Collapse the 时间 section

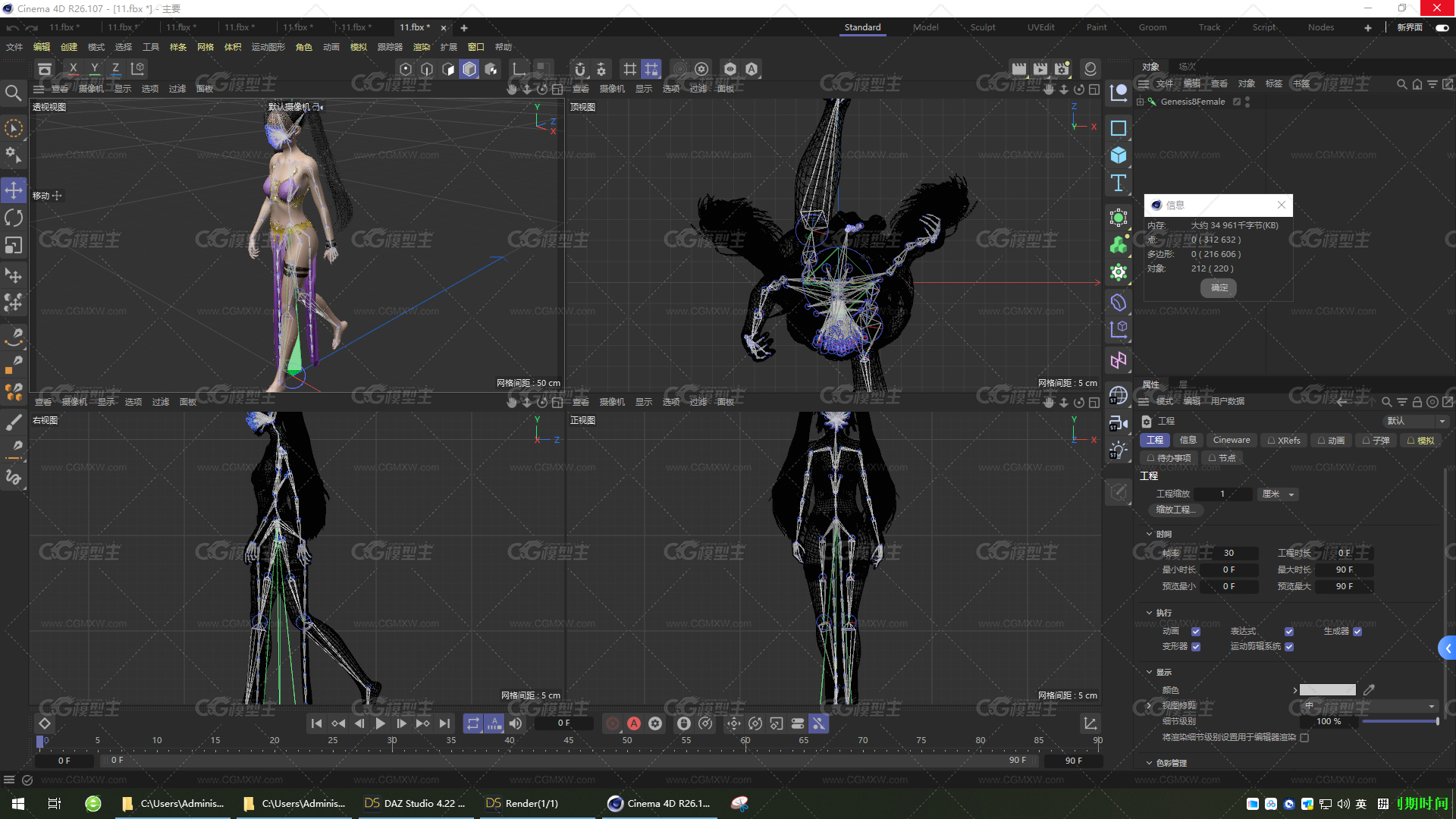[1149, 534]
